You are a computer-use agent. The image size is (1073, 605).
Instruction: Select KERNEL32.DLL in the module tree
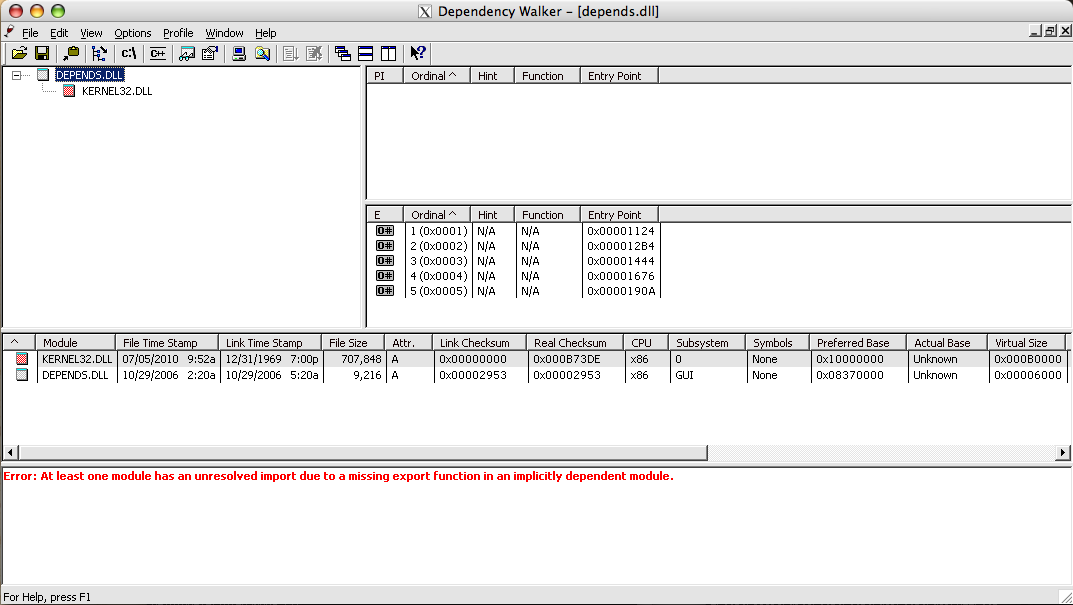(117, 91)
